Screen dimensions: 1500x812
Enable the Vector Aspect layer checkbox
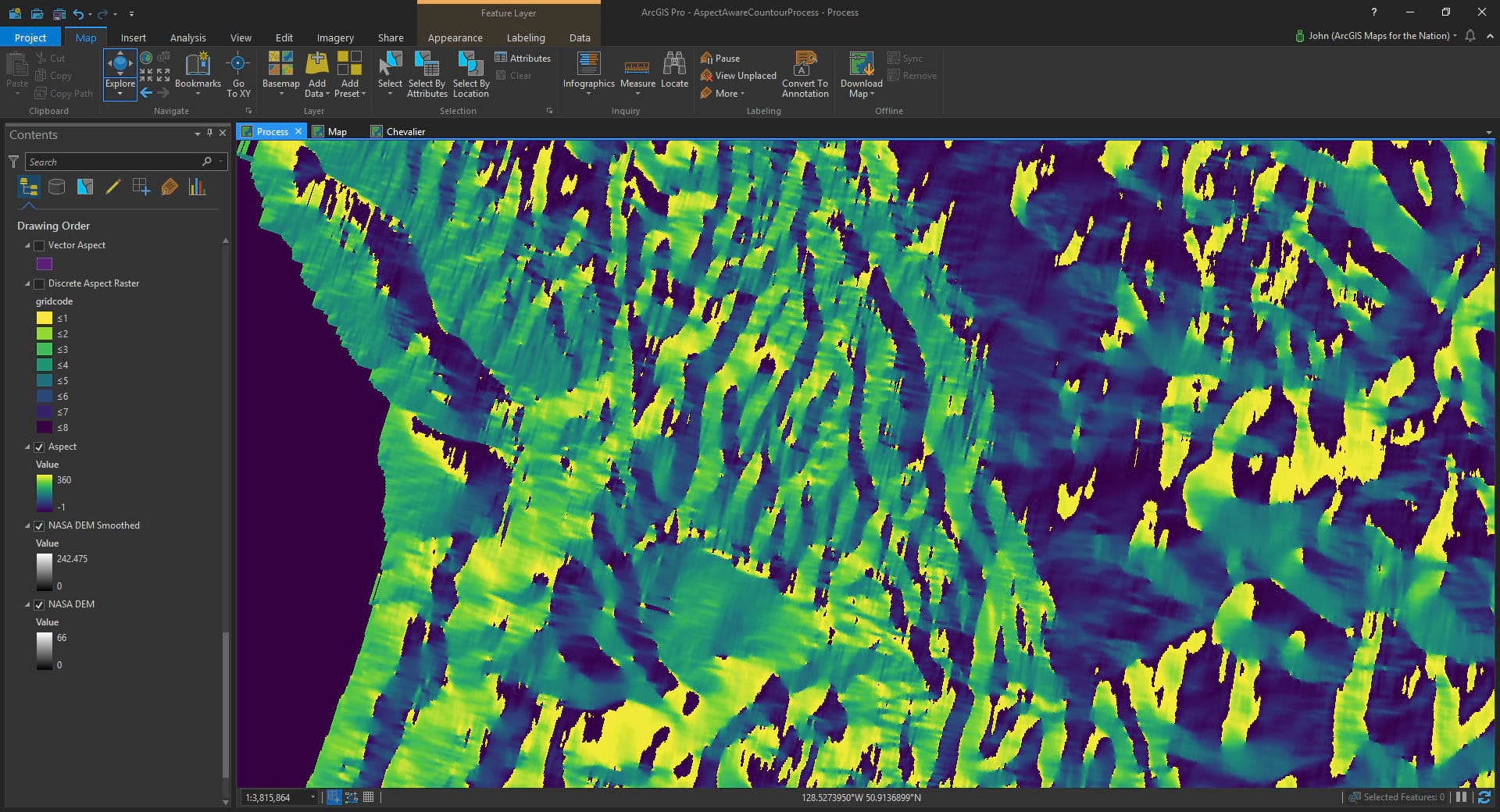(39, 245)
